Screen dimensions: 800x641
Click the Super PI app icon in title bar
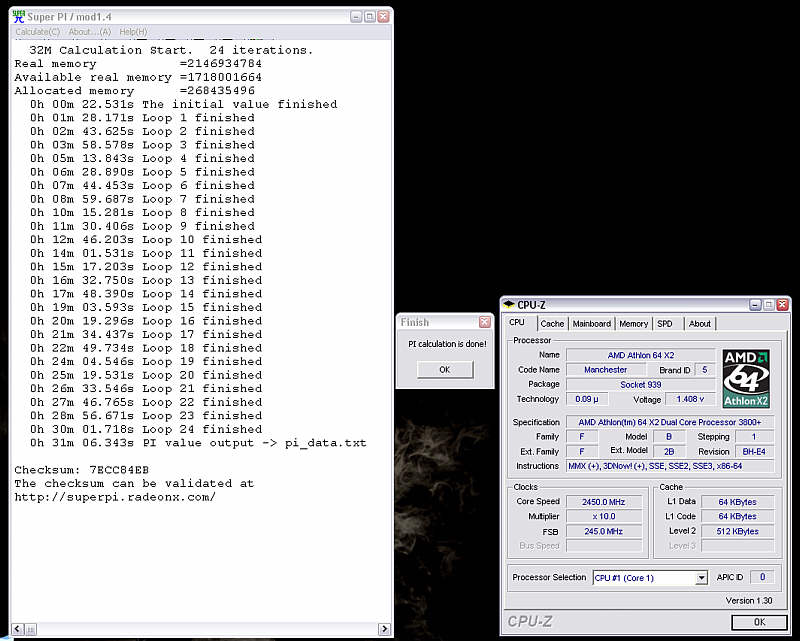[x=18, y=16]
